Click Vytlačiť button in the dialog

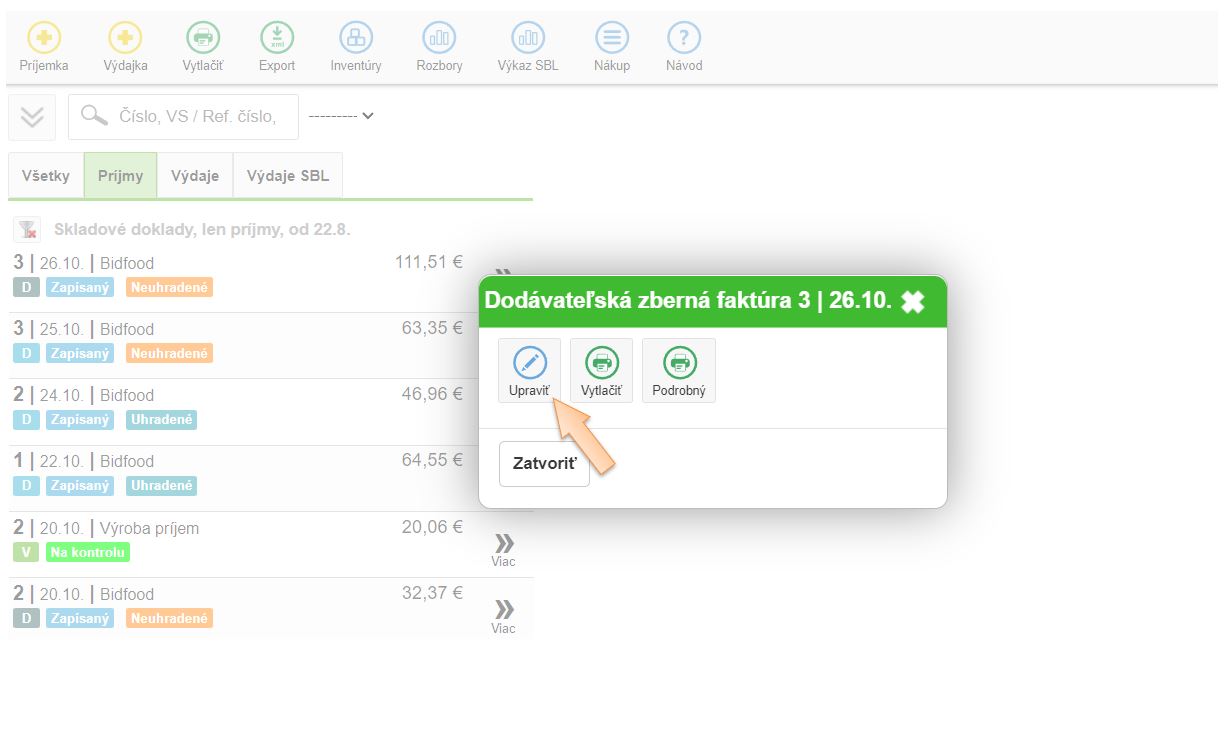[x=601, y=371]
